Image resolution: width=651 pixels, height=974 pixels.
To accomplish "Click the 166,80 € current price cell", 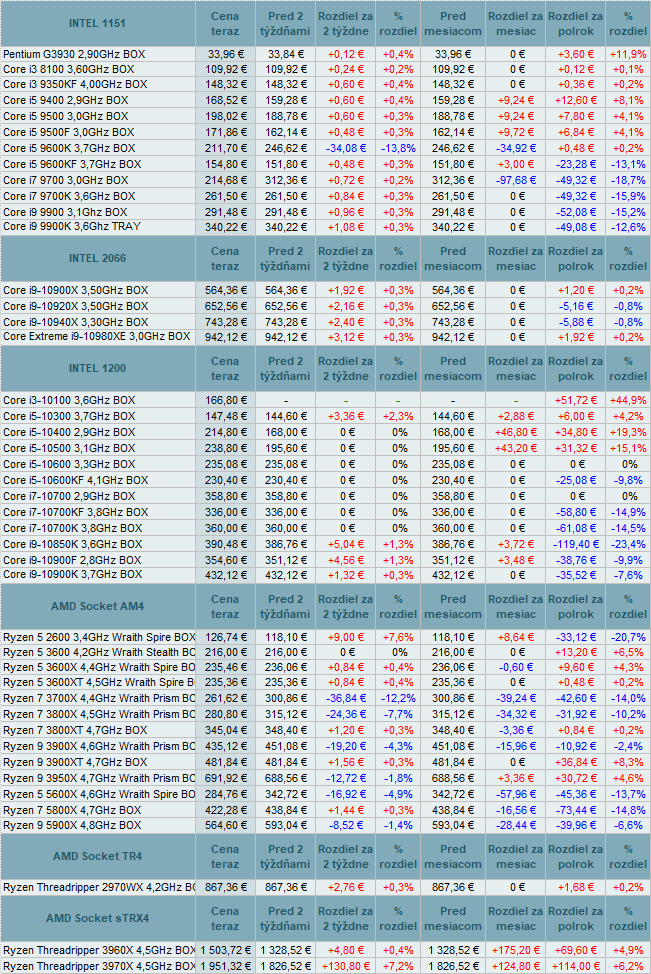I will tap(225, 401).
